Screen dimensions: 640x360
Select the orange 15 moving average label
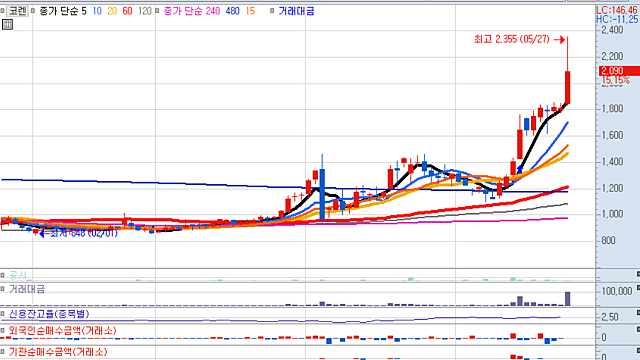tap(250, 11)
